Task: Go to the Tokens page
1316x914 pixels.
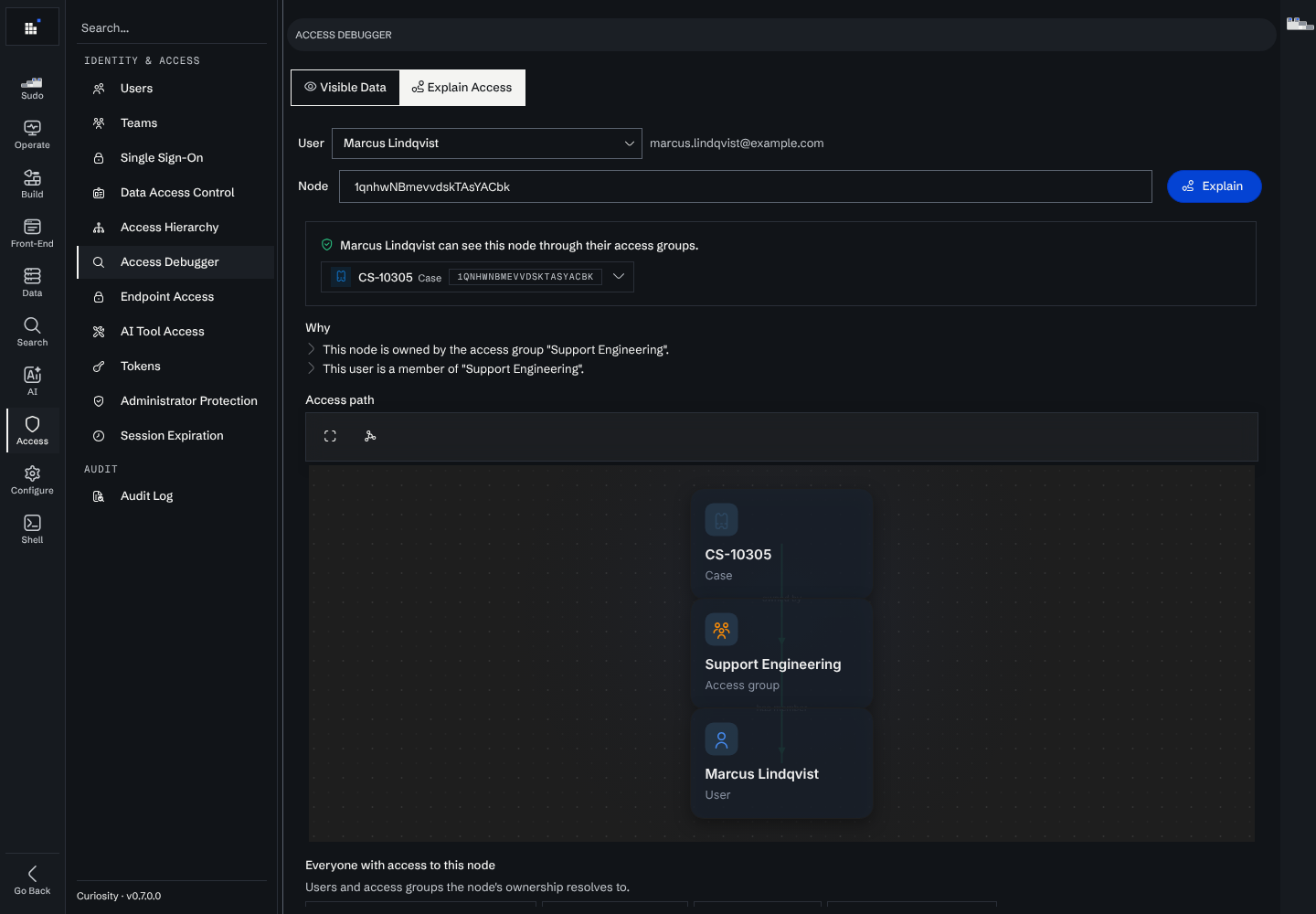Action: click(175, 367)
